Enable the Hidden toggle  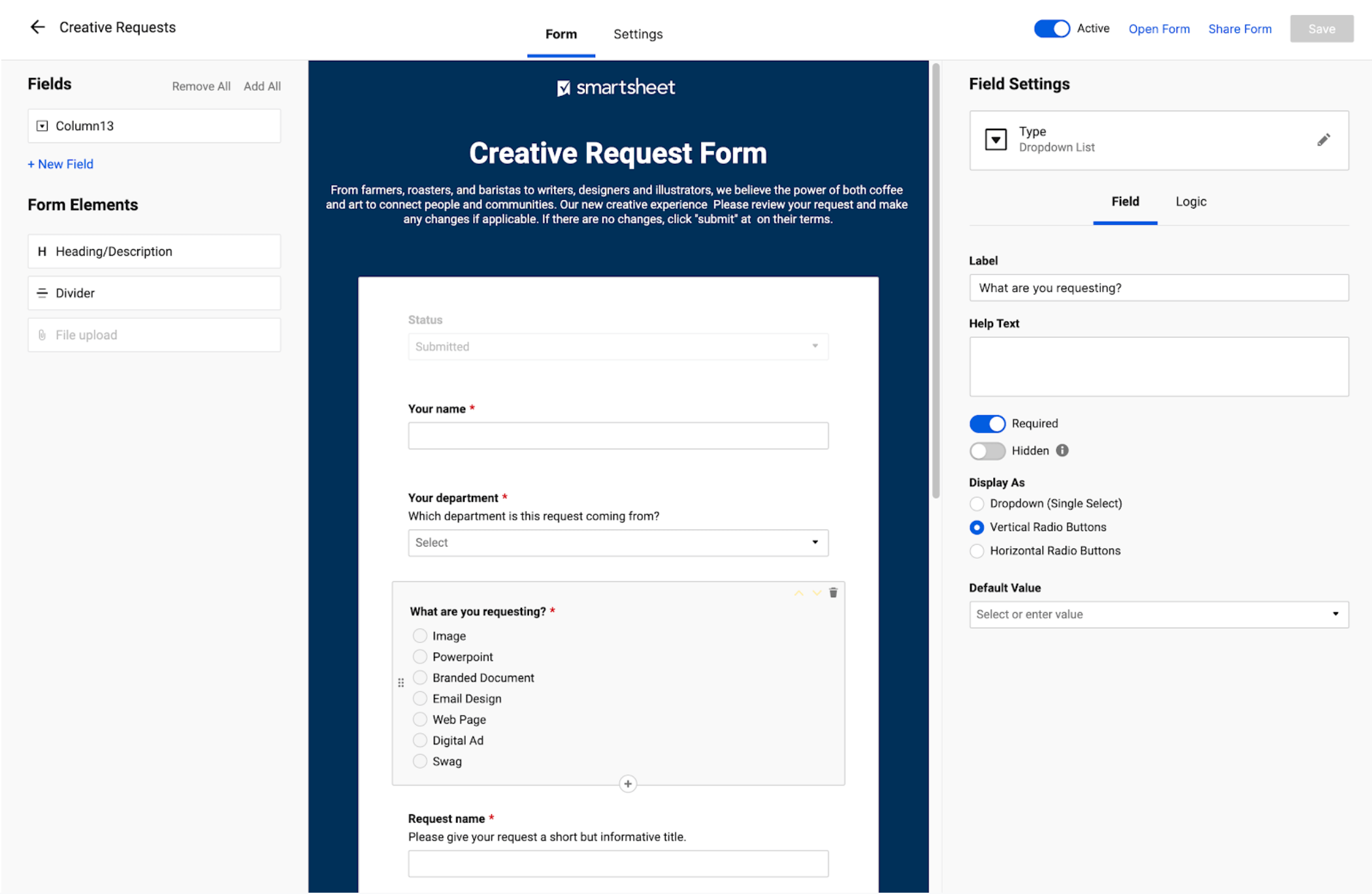click(987, 451)
